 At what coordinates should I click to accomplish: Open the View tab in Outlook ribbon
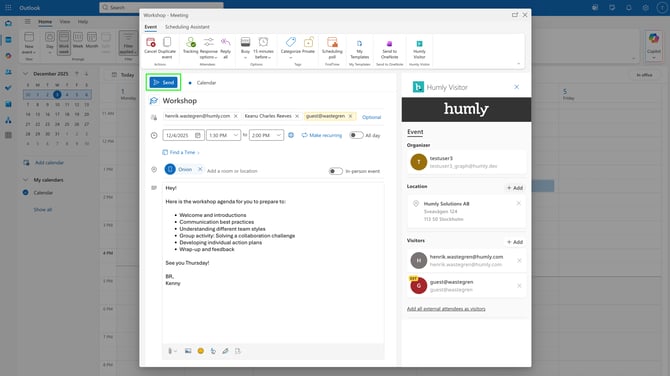pos(65,21)
